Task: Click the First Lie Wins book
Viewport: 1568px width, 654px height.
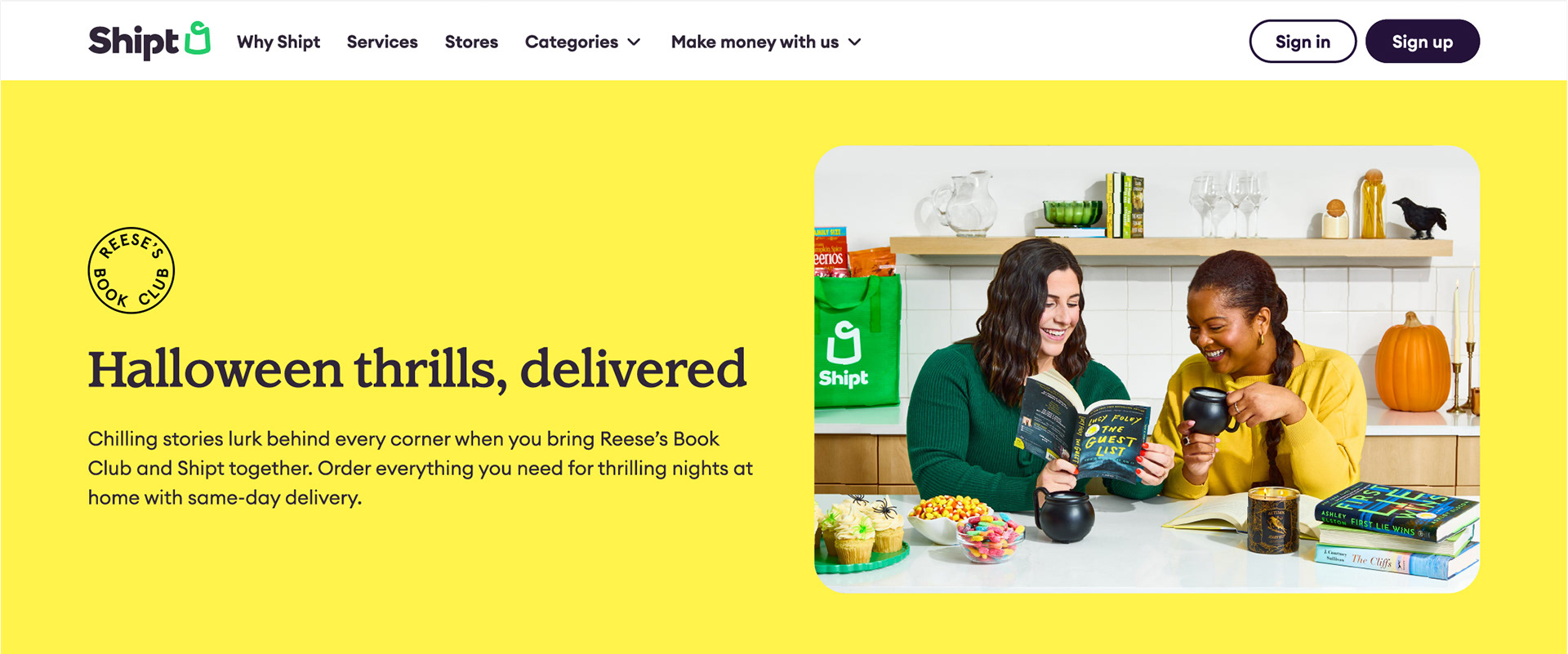Action: pos(1397,512)
